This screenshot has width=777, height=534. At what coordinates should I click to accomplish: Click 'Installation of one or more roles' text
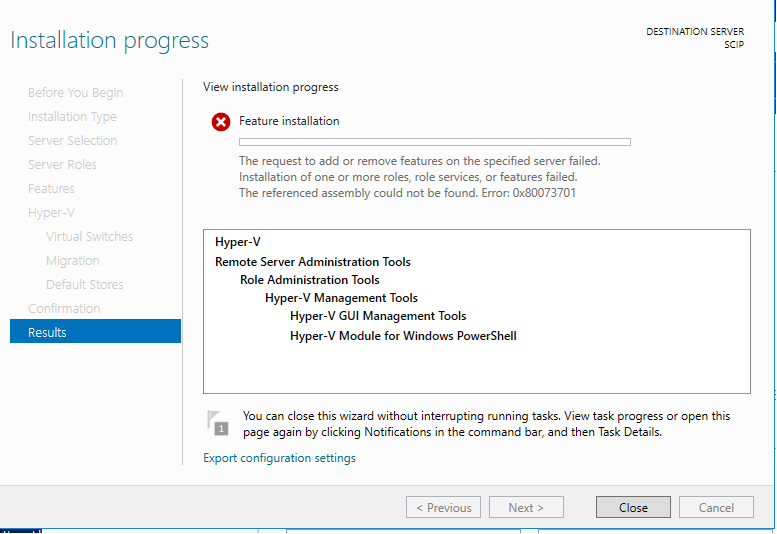[x=408, y=177]
